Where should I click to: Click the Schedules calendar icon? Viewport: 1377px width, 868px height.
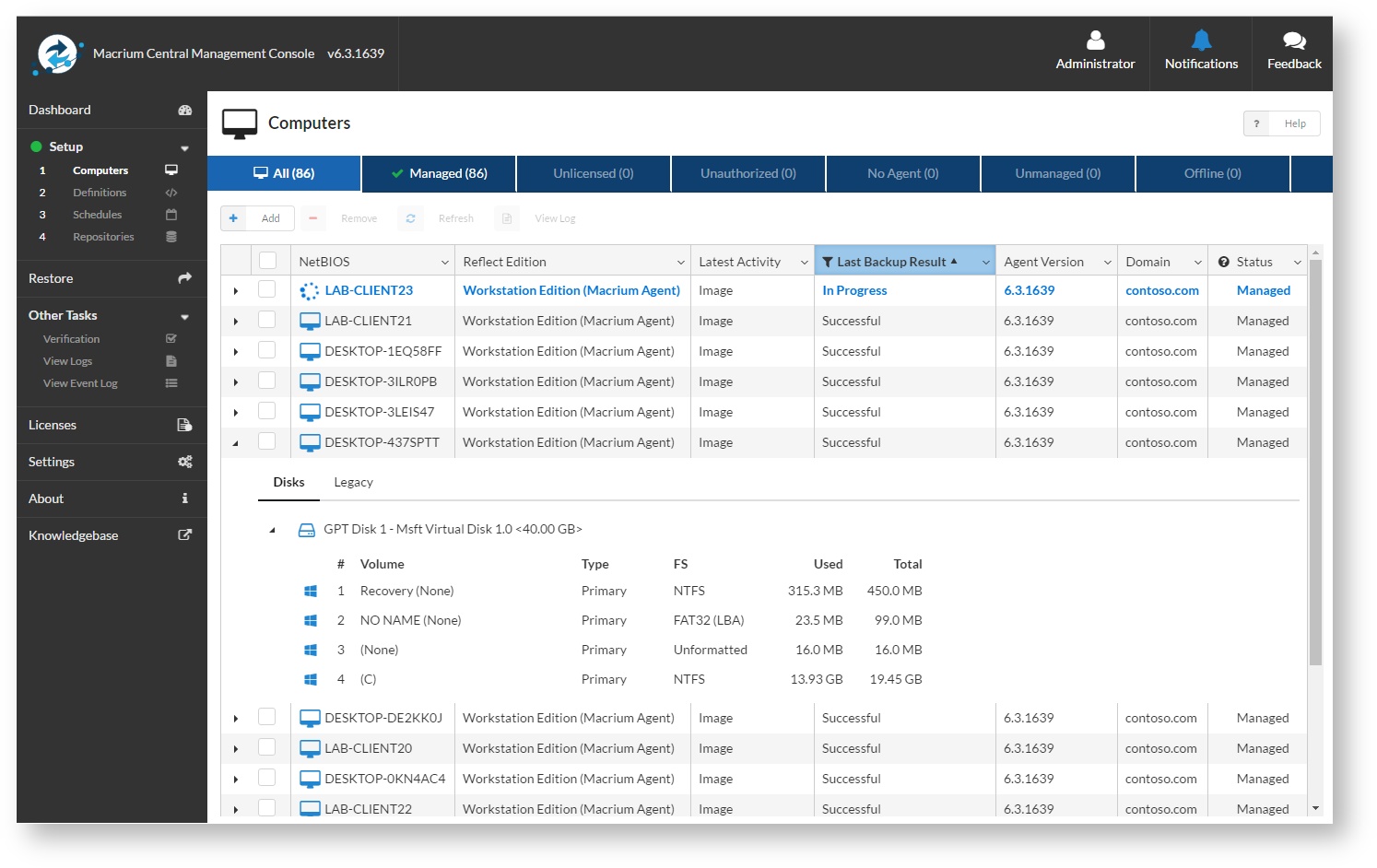(x=171, y=215)
